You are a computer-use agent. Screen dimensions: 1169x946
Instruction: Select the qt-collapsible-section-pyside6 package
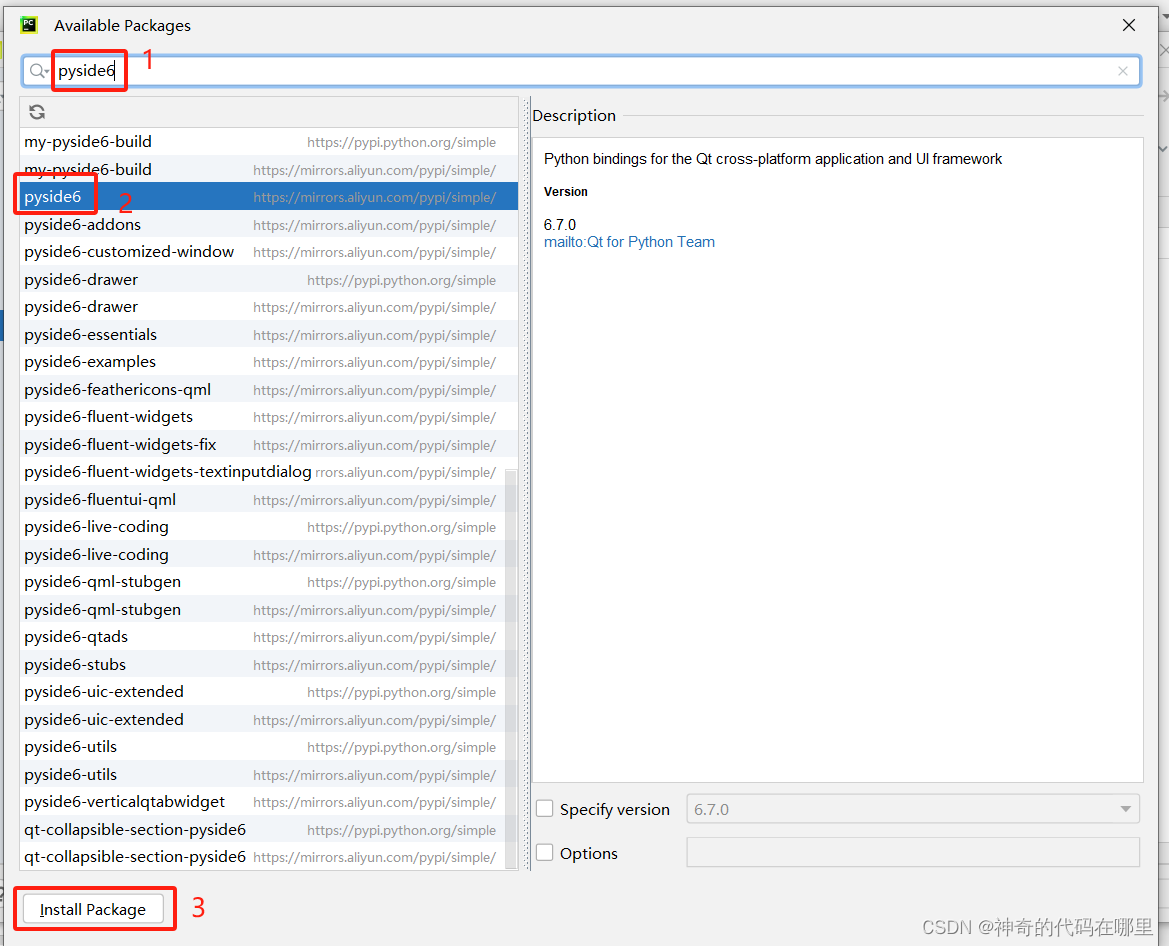[134, 829]
